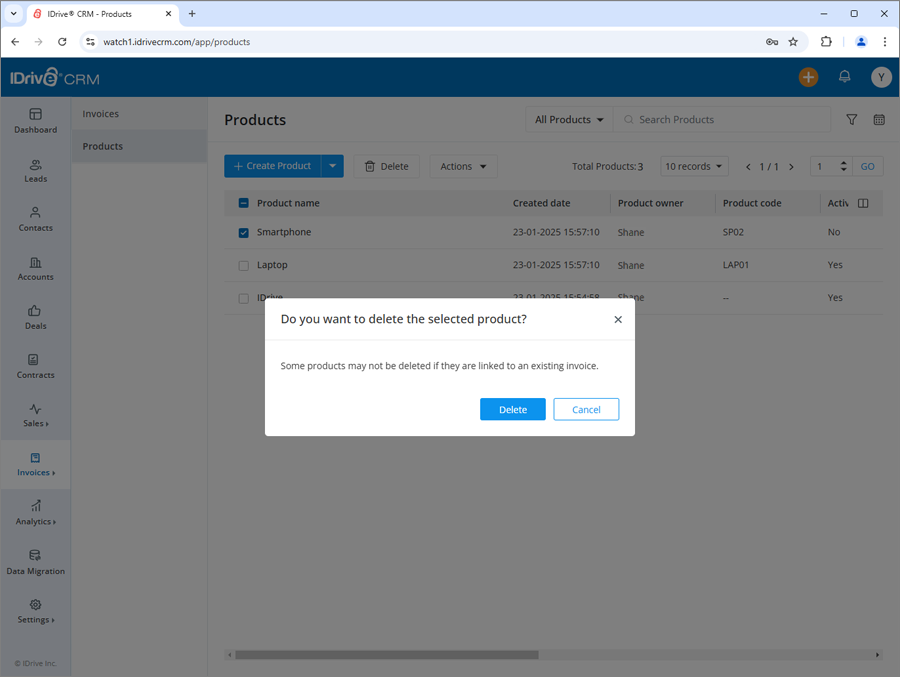The width and height of the screenshot is (900, 677).
Task: Open the All Products dropdown
Action: click(568, 119)
